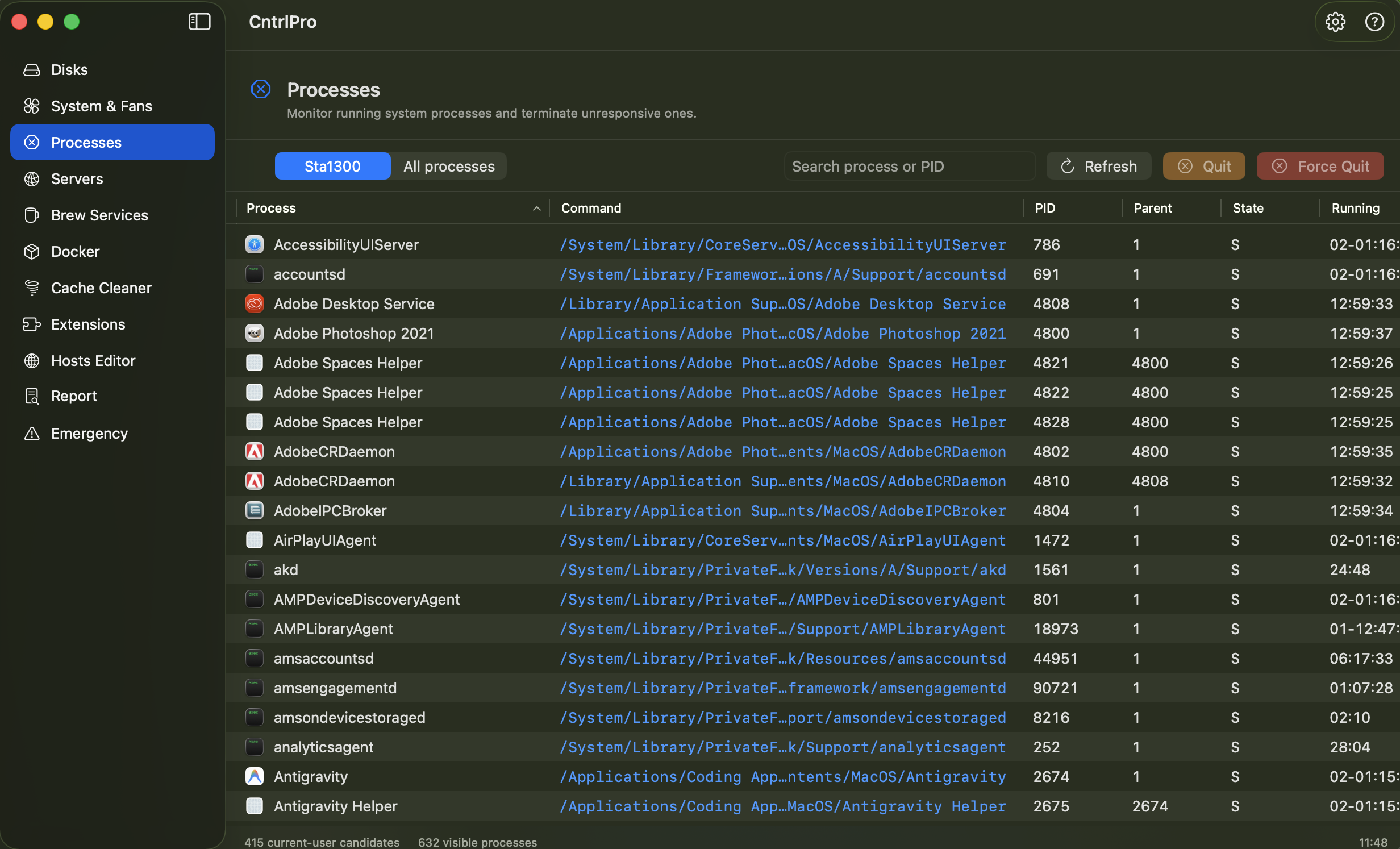Select Processes in the sidebar
The height and width of the screenshot is (849, 1400).
tap(112, 142)
